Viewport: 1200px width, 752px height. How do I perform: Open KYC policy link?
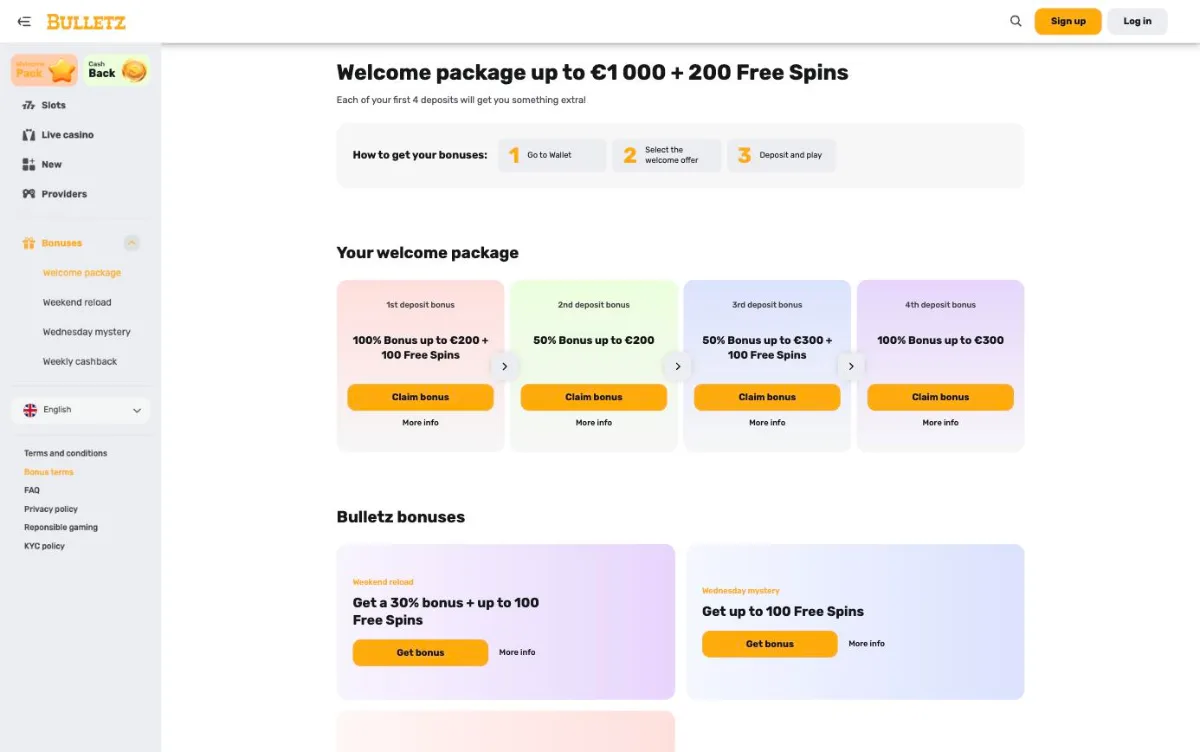coord(44,546)
